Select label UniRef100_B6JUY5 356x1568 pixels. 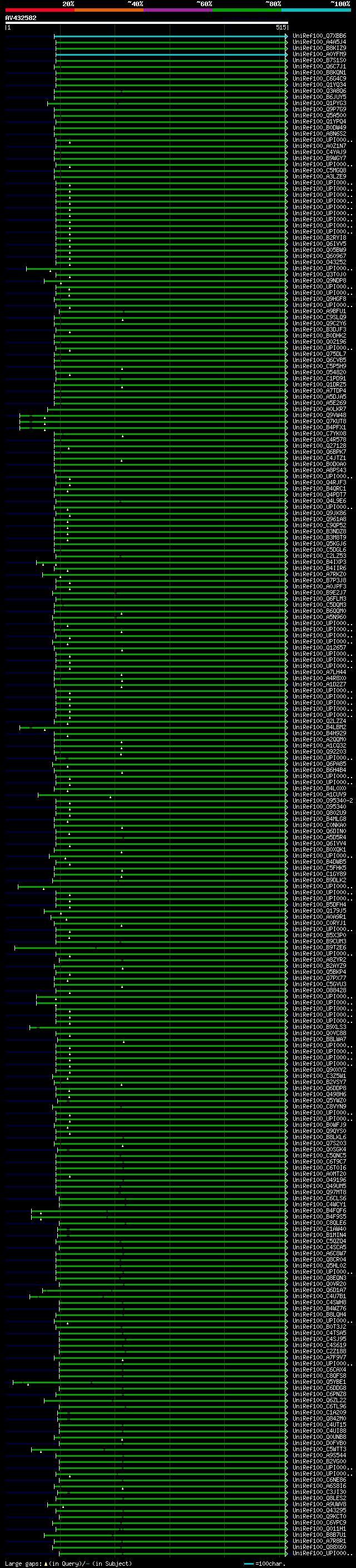coord(319,97)
